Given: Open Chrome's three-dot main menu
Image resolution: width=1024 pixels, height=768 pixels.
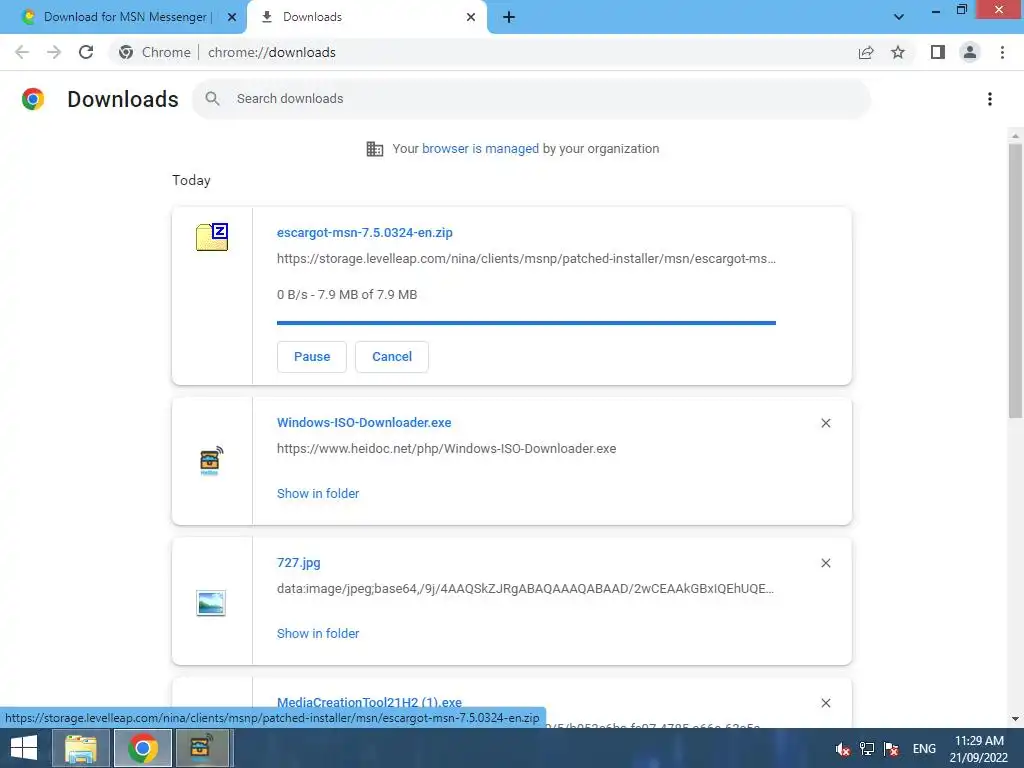Looking at the screenshot, I should (x=1002, y=52).
